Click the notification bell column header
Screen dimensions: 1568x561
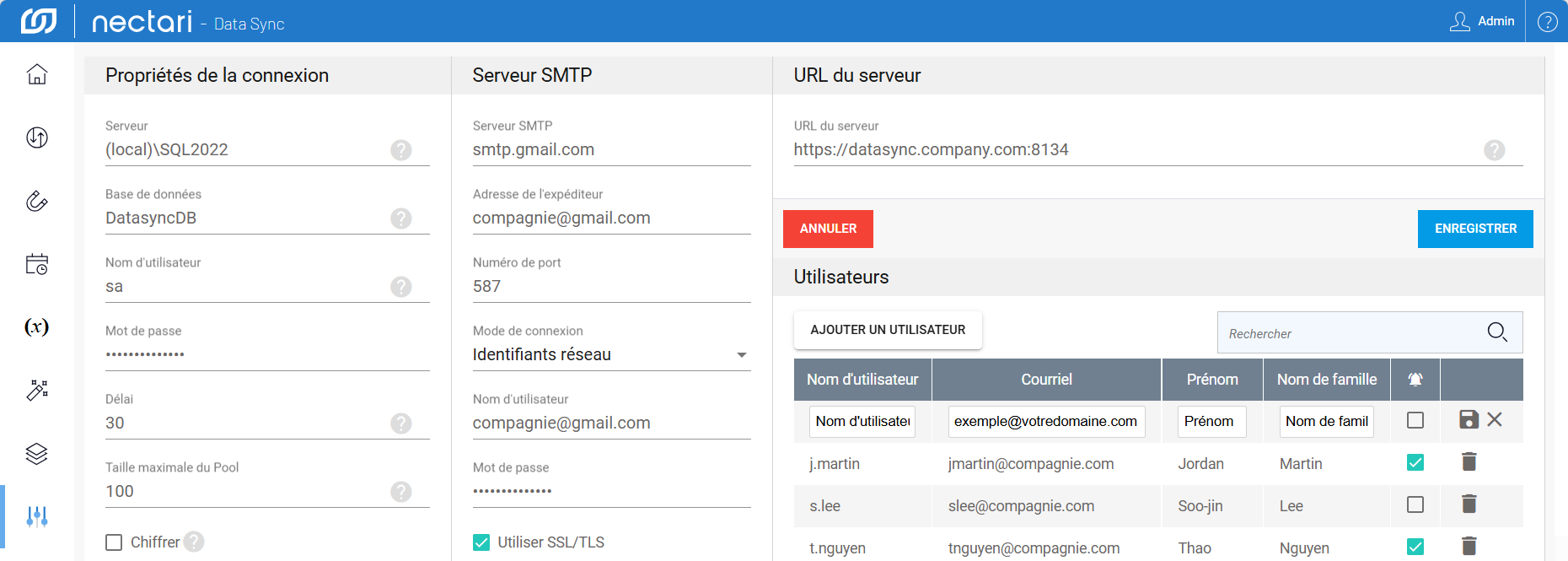click(1415, 380)
